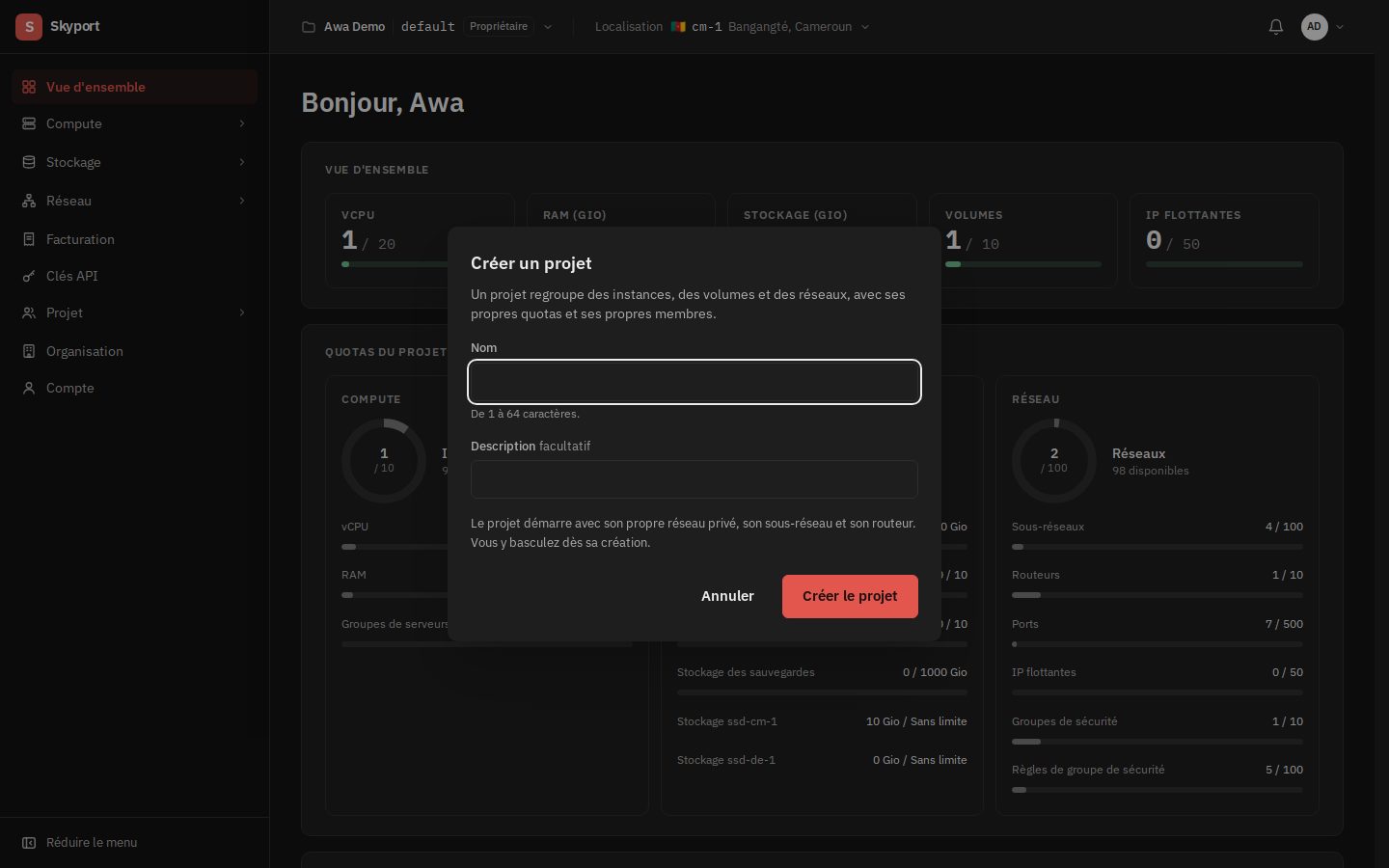The height and width of the screenshot is (868, 1389).
Task: Open the account menu chevron beside avatar
Action: point(1340,27)
